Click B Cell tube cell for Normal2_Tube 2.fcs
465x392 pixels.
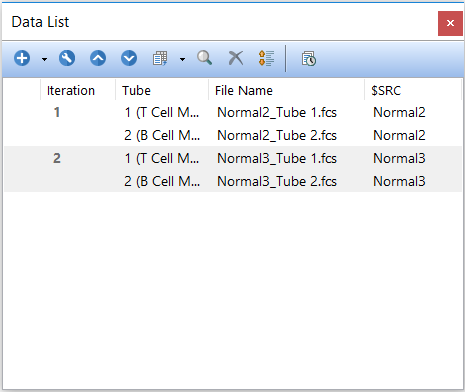[162, 135]
